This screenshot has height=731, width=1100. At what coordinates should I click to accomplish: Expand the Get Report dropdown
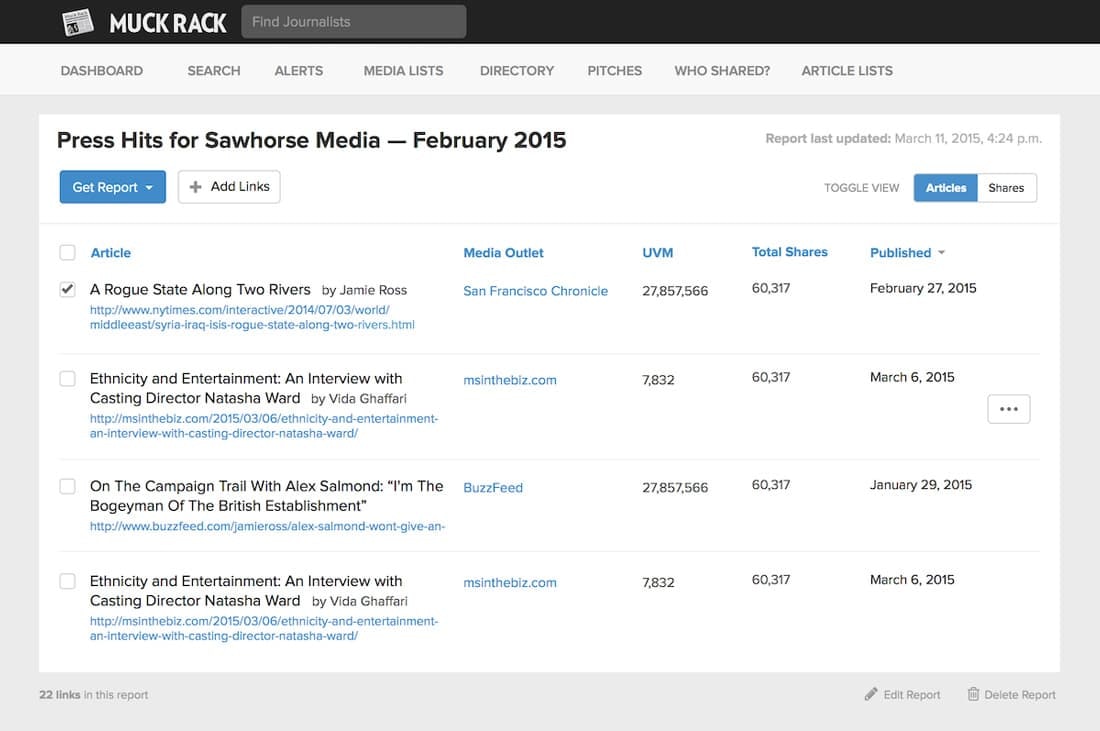point(112,187)
